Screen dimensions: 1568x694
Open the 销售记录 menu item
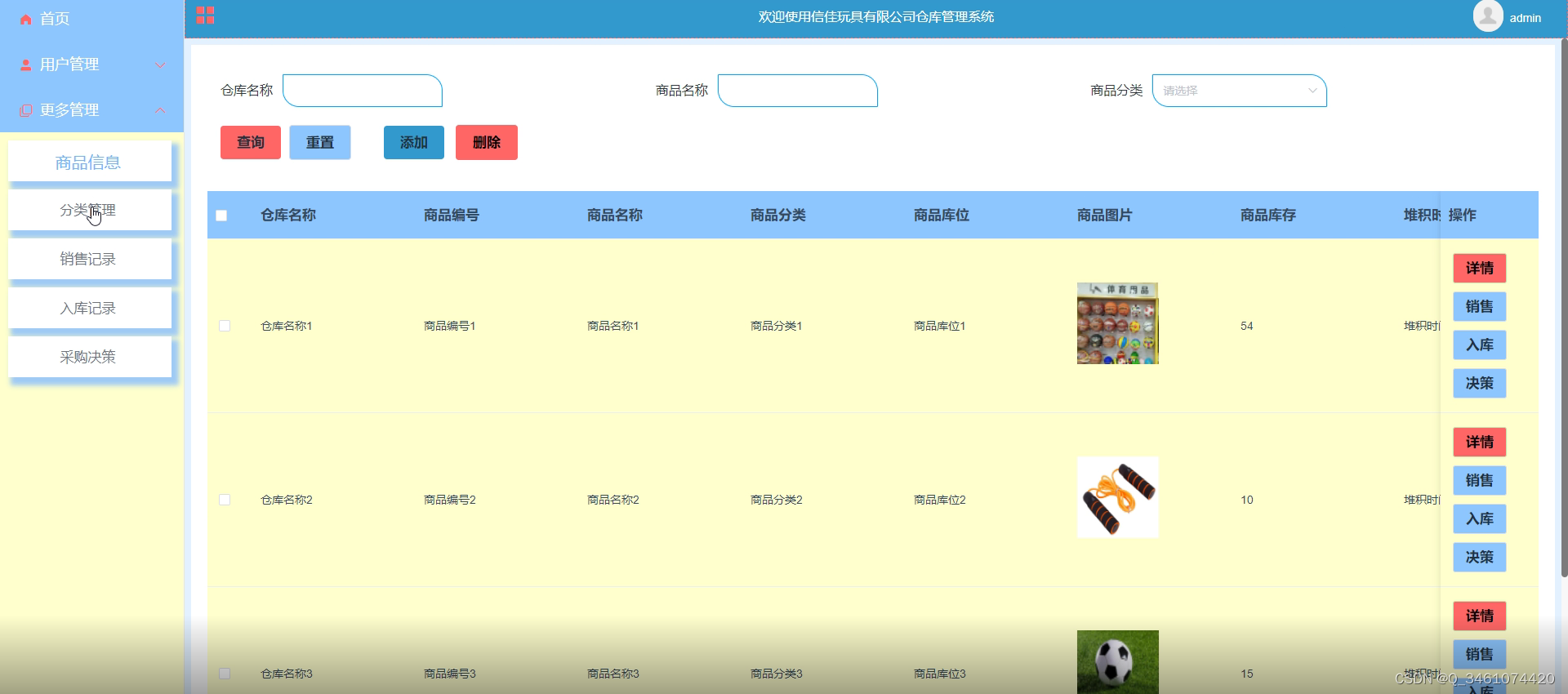click(x=90, y=259)
